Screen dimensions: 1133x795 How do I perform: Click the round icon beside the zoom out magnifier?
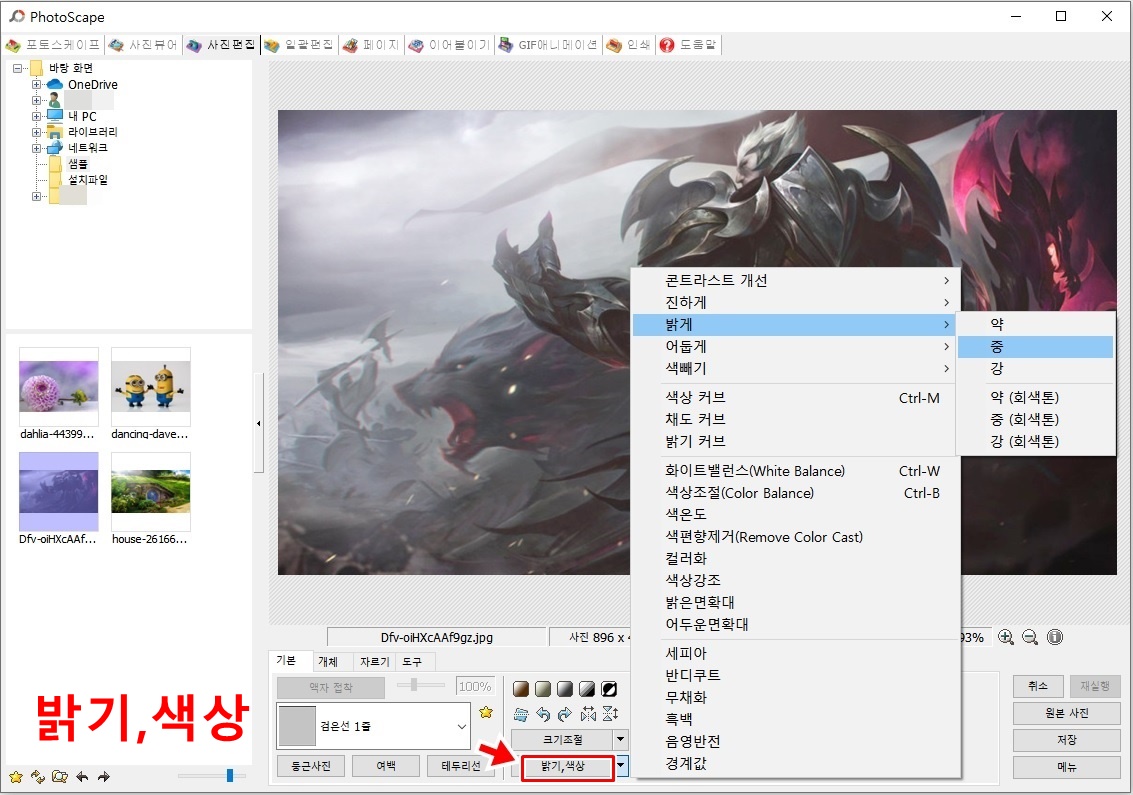(1055, 637)
